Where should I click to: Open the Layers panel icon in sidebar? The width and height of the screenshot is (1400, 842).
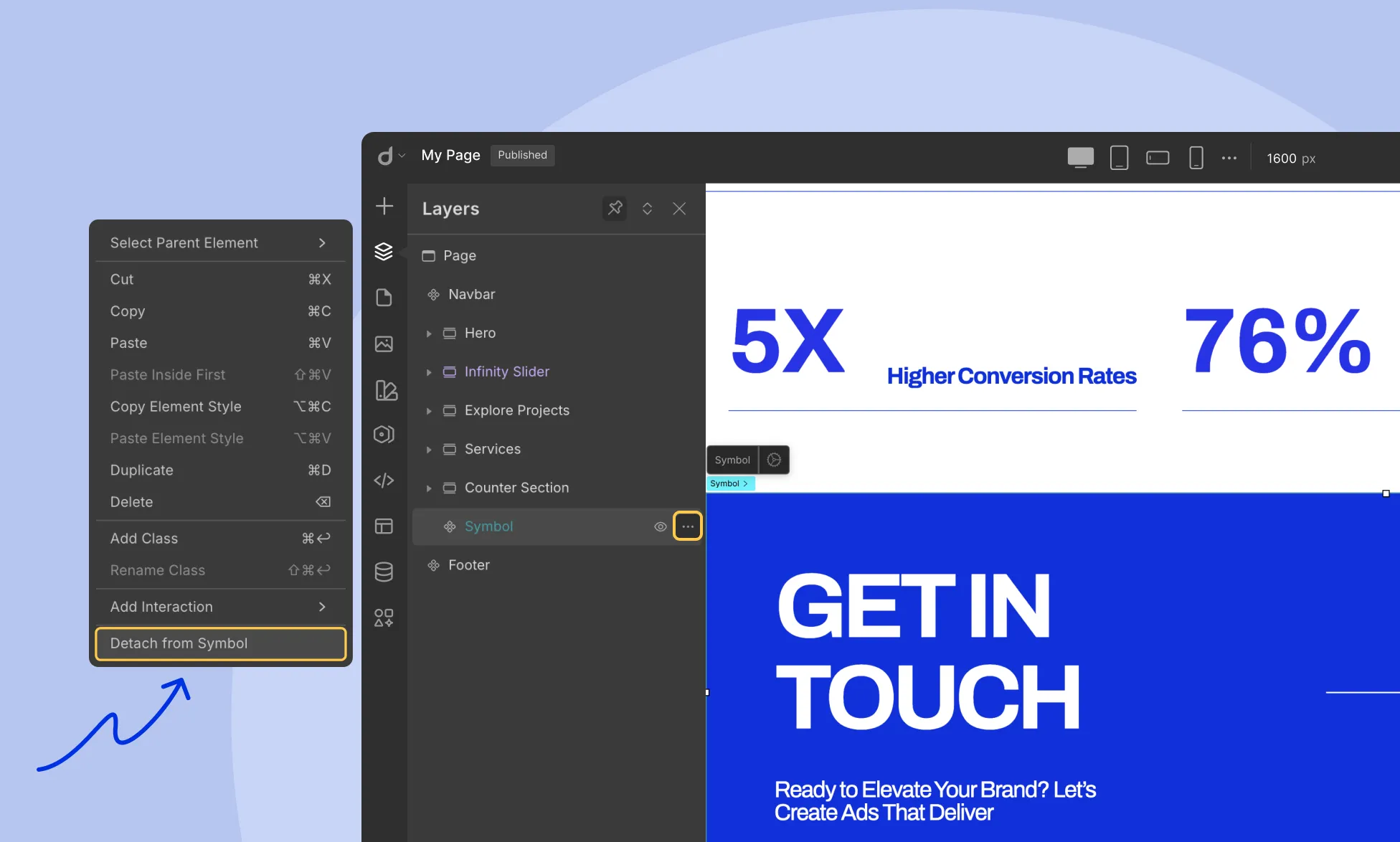click(x=384, y=251)
